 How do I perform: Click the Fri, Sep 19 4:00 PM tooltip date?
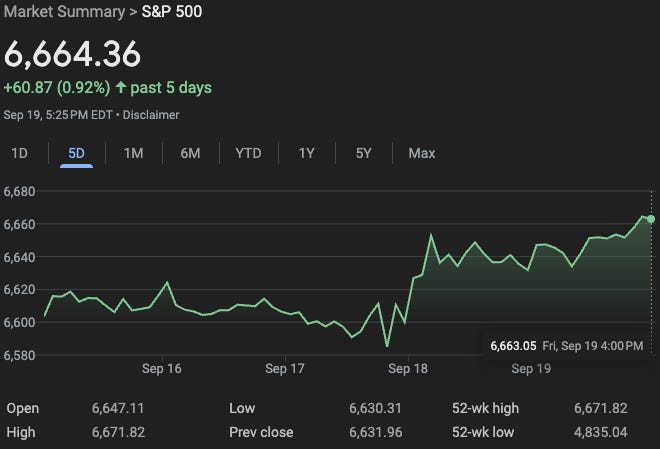point(593,346)
